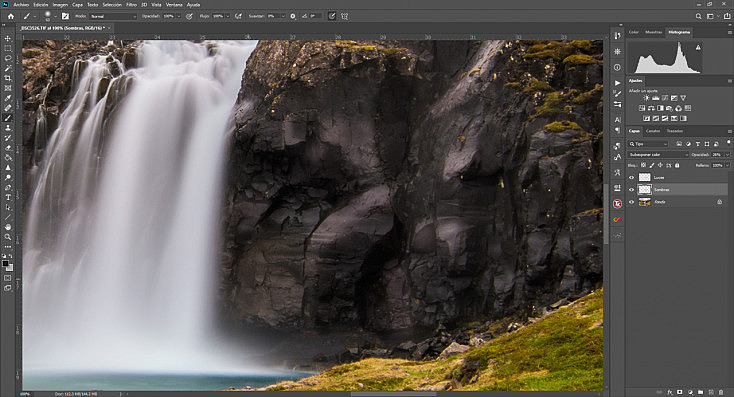Open the tool preset picker arrow

pyautogui.click(x=35, y=16)
